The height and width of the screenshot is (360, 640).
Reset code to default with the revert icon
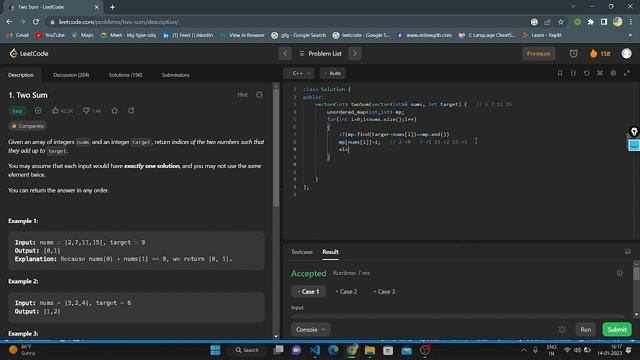(587, 73)
